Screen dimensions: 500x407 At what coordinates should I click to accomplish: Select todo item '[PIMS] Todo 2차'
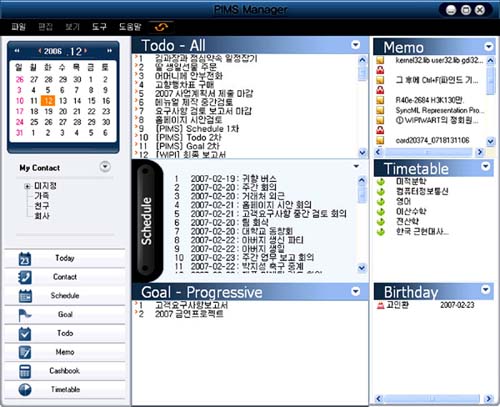pyautogui.click(x=189, y=137)
